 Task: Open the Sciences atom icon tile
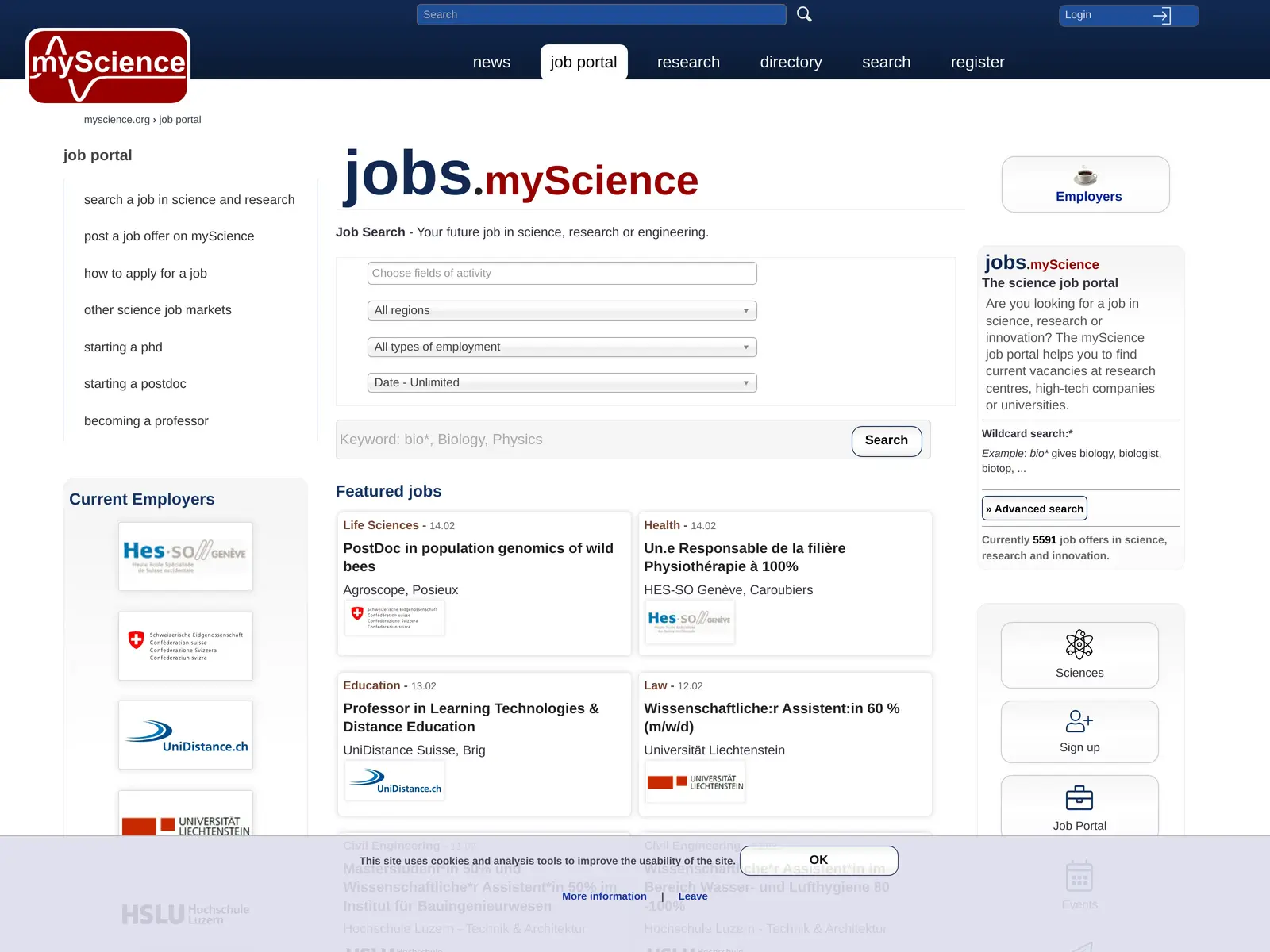1079,644
